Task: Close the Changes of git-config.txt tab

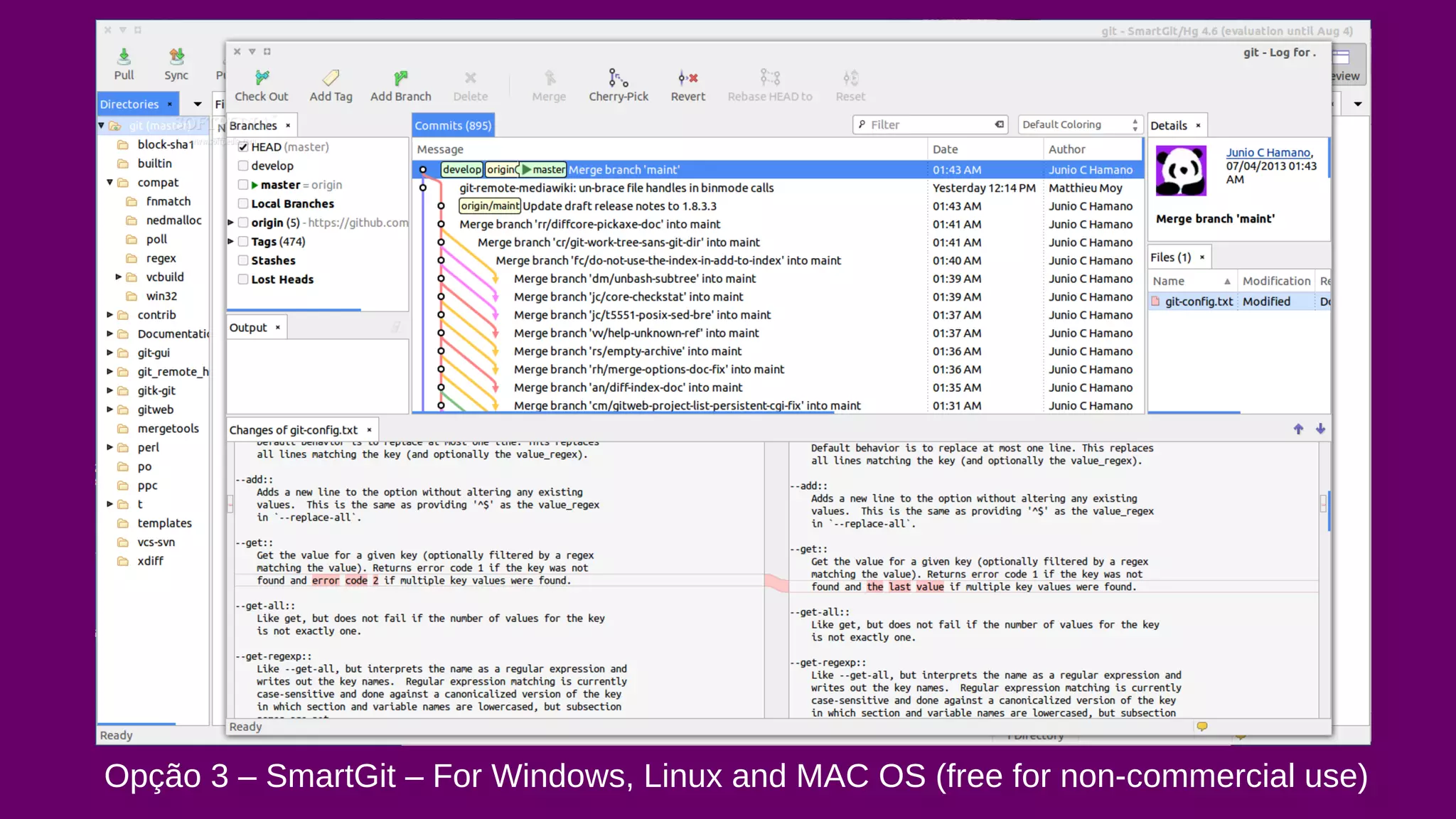Action: tap(369, 430)
